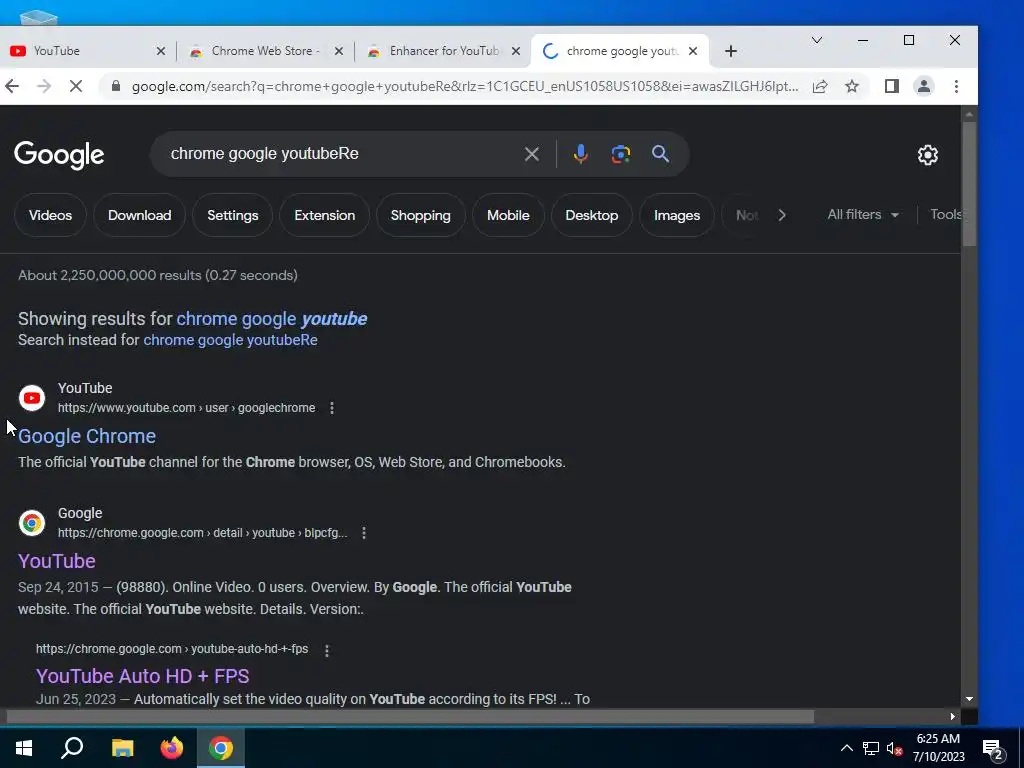
Task: Open the YouTube result title
Action: pyautogui.click(x=57, y=561)
